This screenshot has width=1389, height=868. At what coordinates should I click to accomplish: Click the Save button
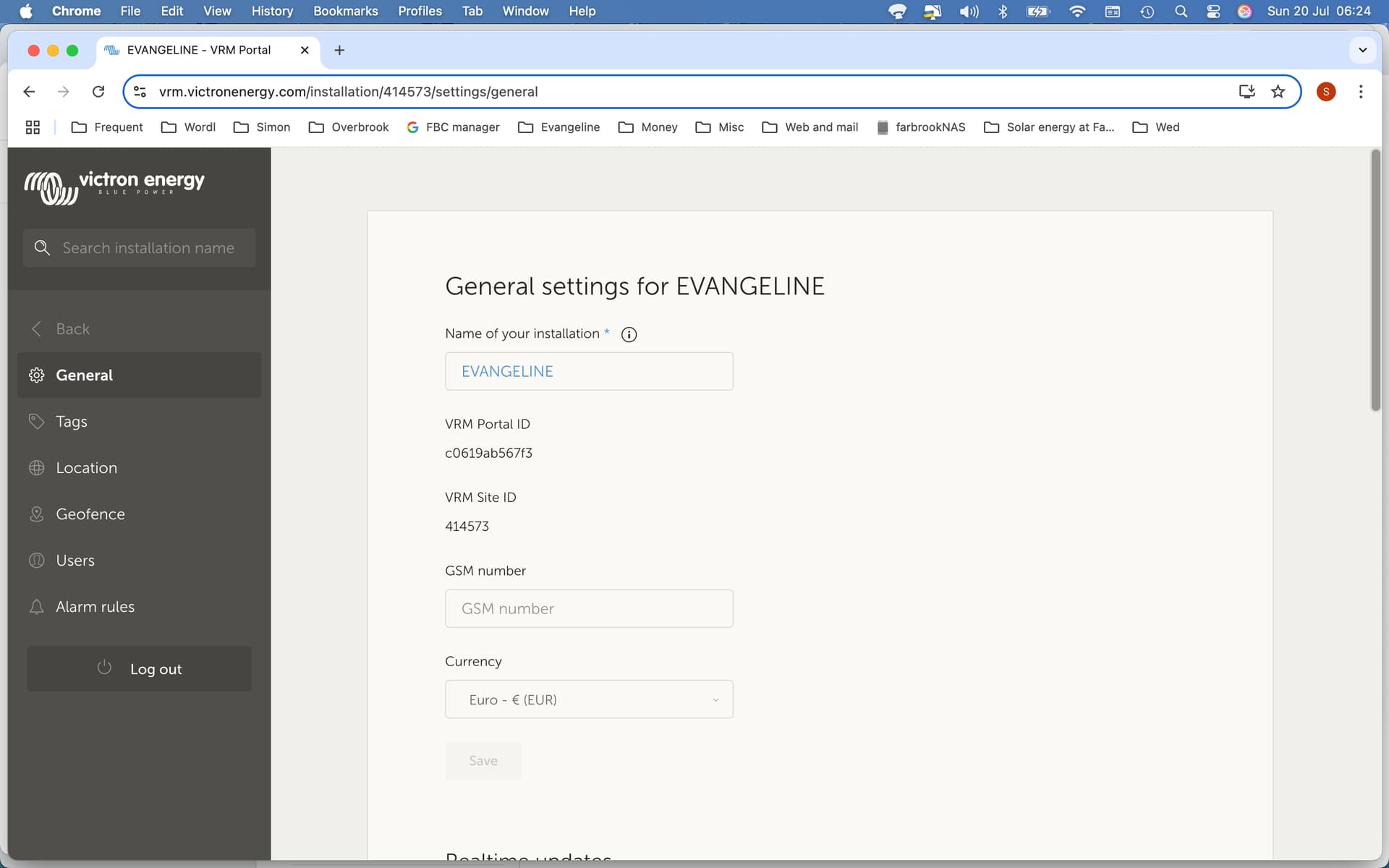pyautogui.click(x=483, y=761)
